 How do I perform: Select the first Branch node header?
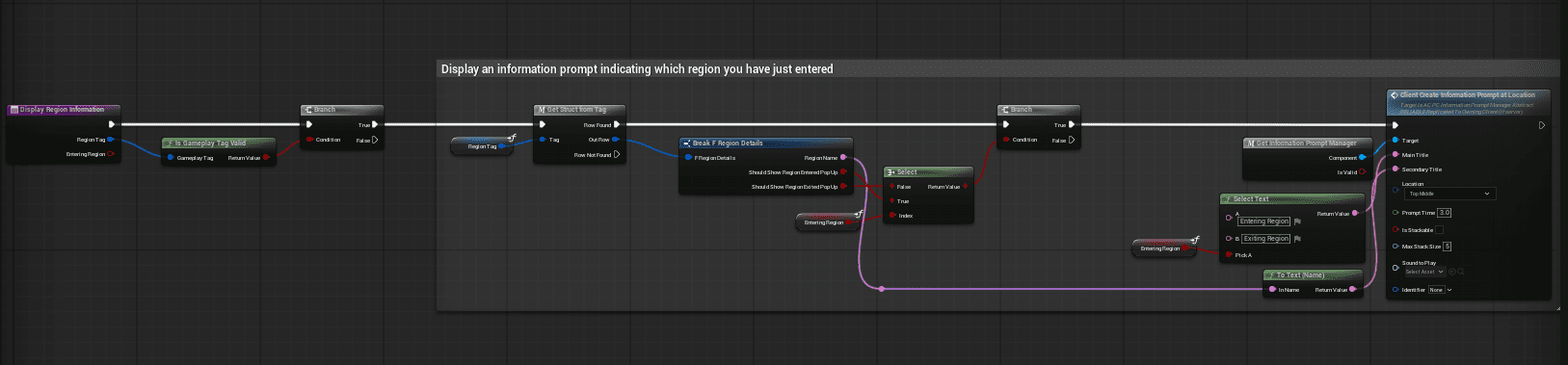[x=342, y=110]
